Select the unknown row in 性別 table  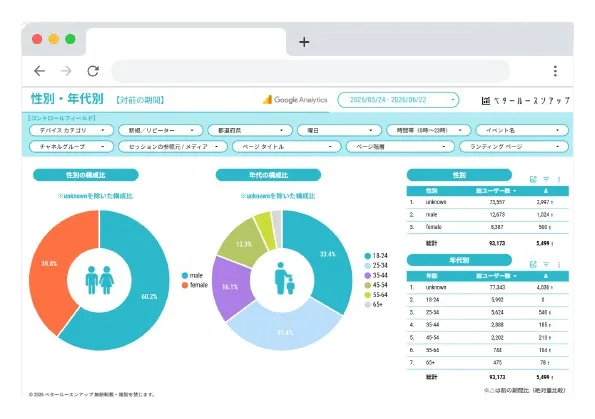pyautogui.click(x=487, y=202)
